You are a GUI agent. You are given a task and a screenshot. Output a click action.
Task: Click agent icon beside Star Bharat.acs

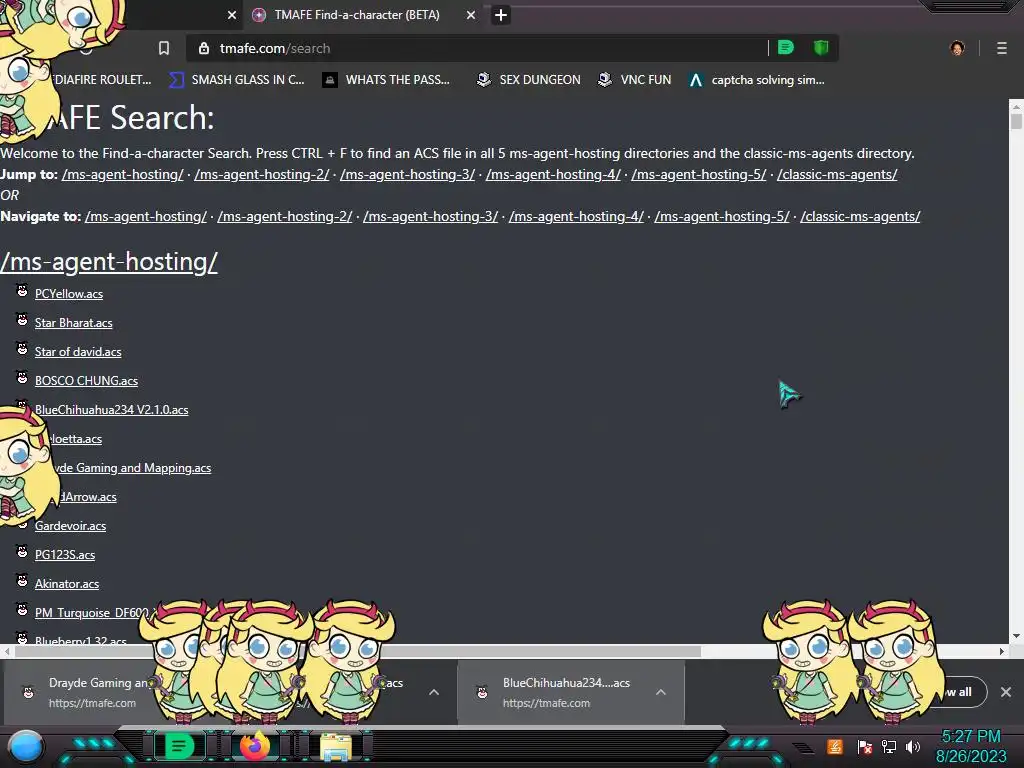click(x=22, y=320)
